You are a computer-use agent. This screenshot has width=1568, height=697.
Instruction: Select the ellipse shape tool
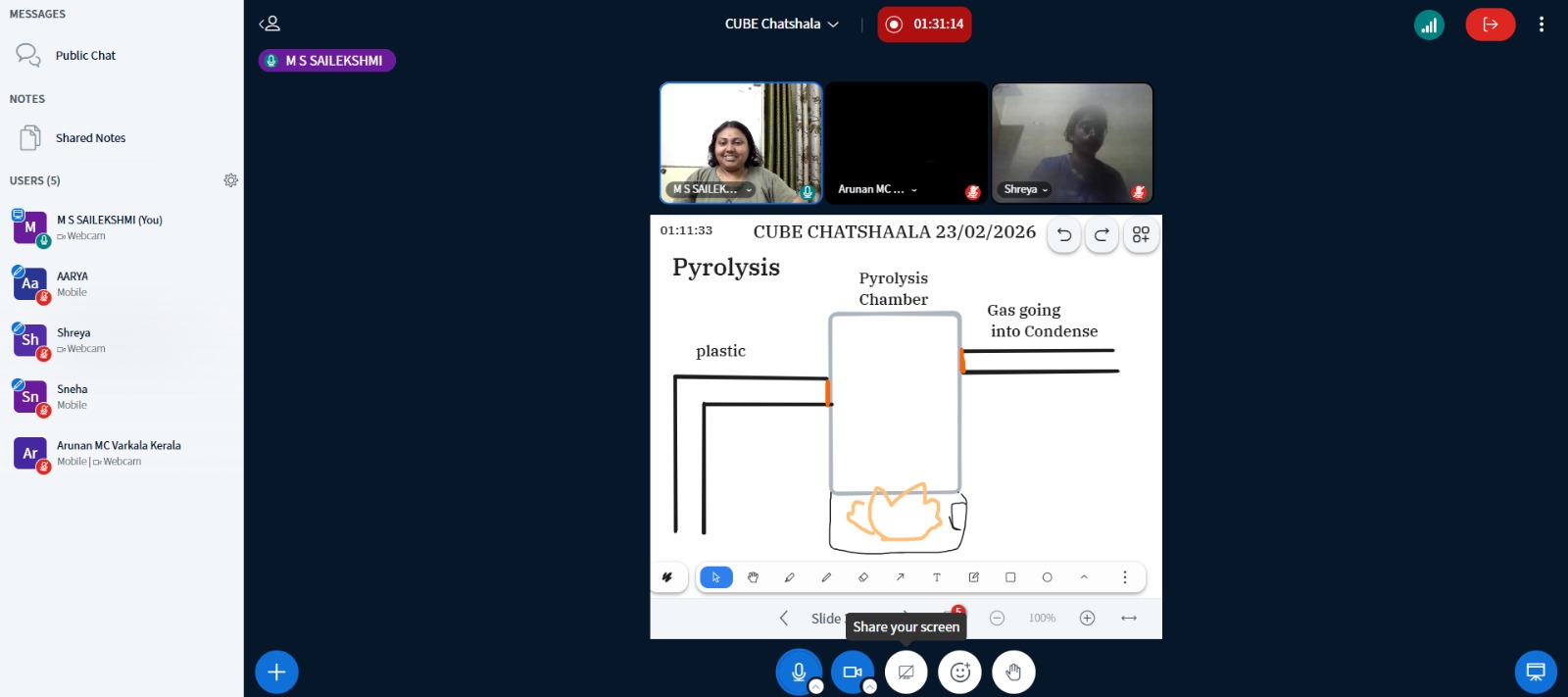pyautogui.click(x=1047, y=577)
